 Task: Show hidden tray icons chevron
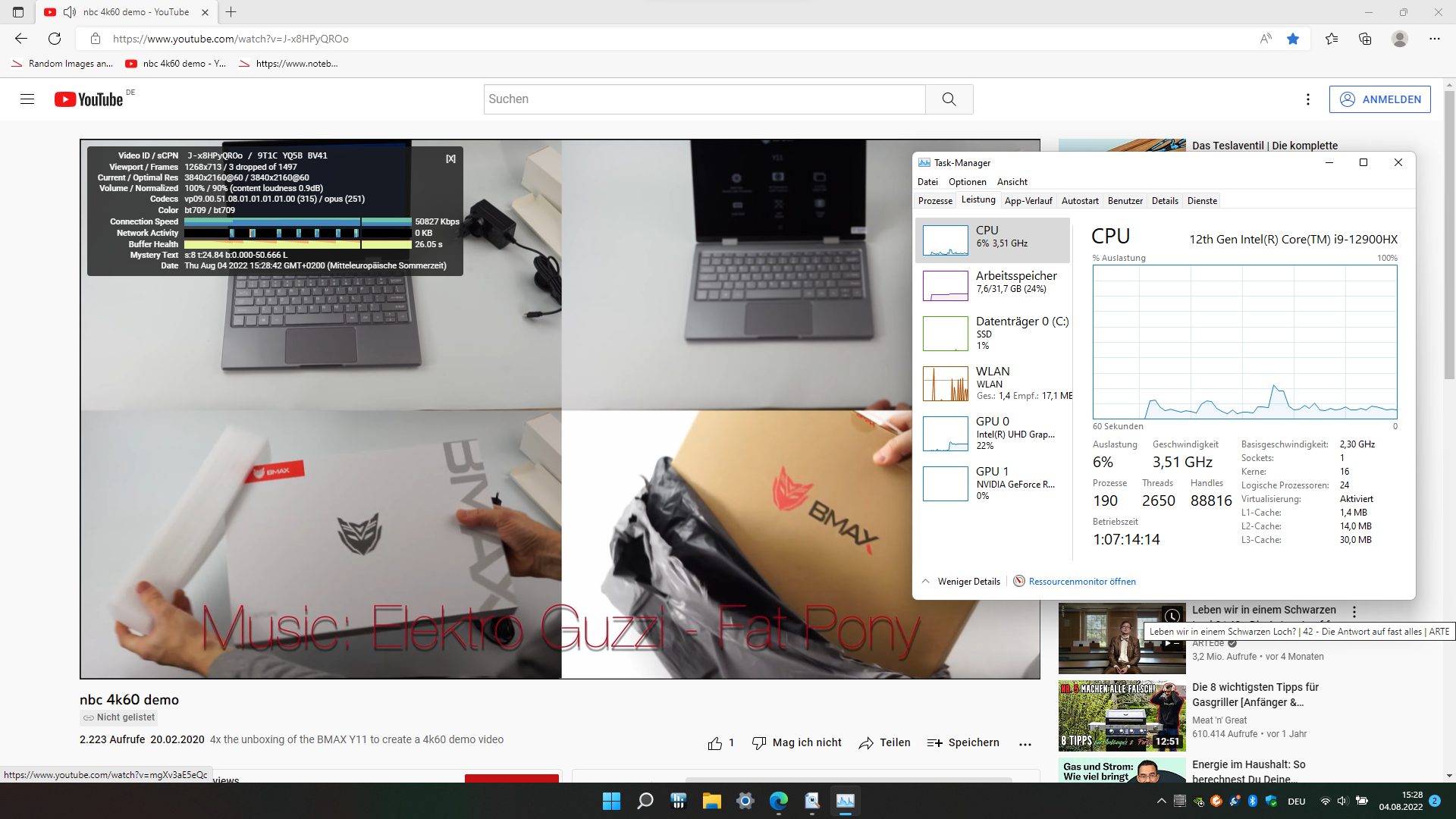[x=1161, y=801]
